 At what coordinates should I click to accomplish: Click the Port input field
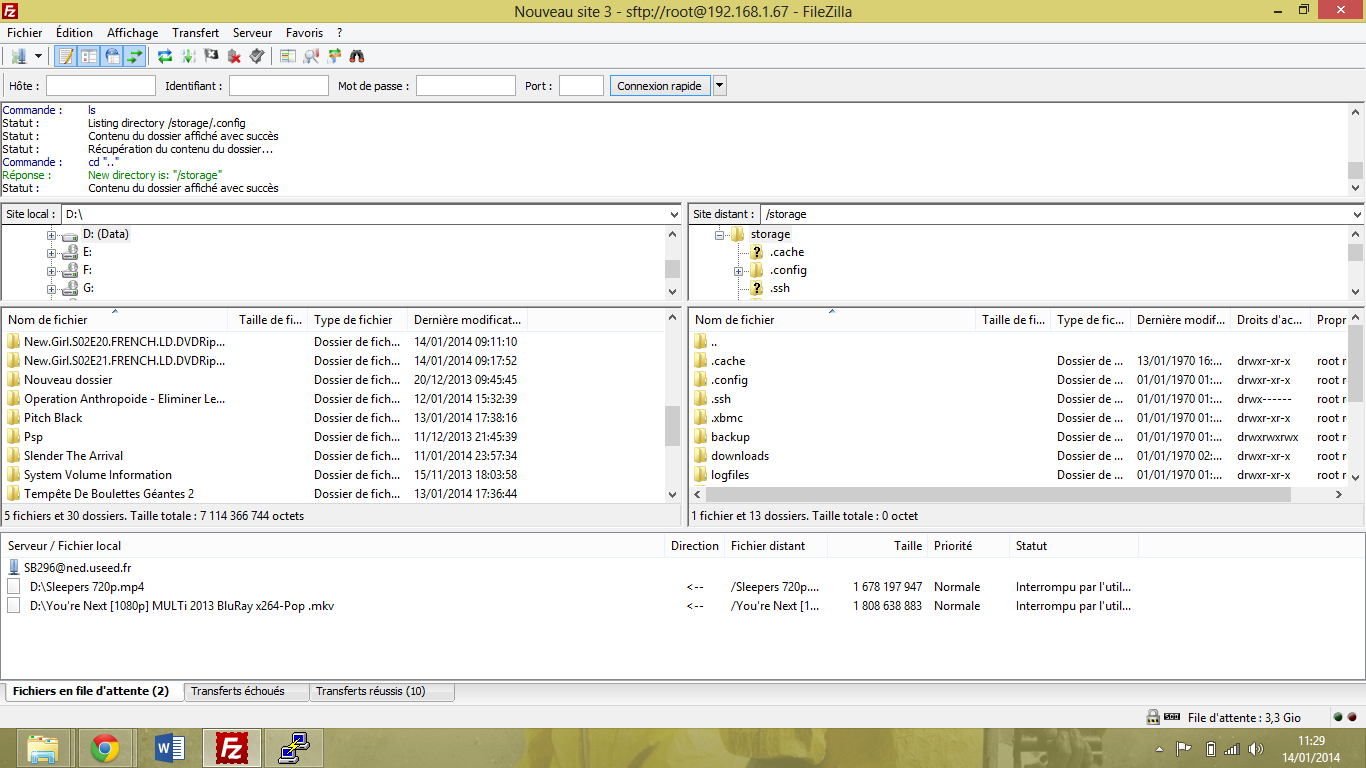tap(581, 86)
